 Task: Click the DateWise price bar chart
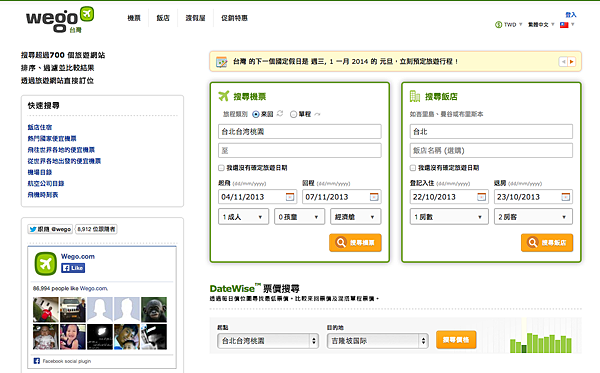click(540, 342)
